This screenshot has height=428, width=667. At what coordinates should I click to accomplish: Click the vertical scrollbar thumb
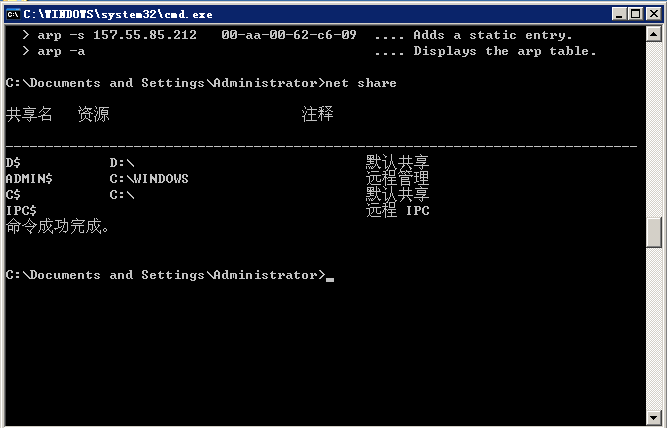pyautogui.click(x=654, y=232)
